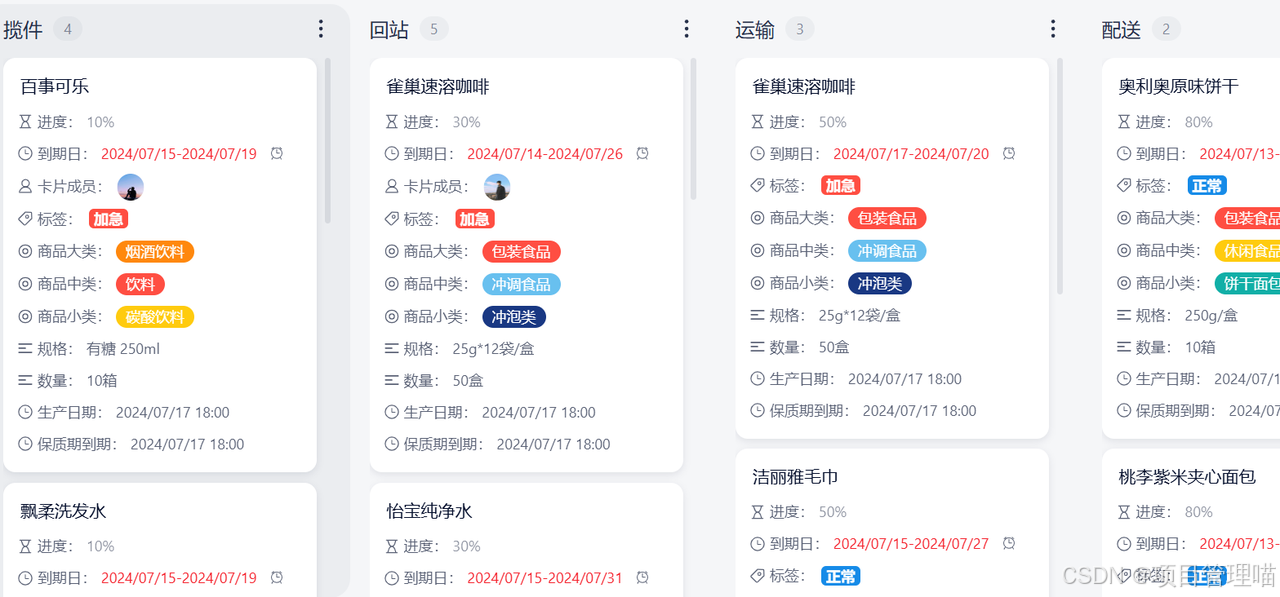Click the 回站 column vertical scrollbar

(x=694, y=129)
